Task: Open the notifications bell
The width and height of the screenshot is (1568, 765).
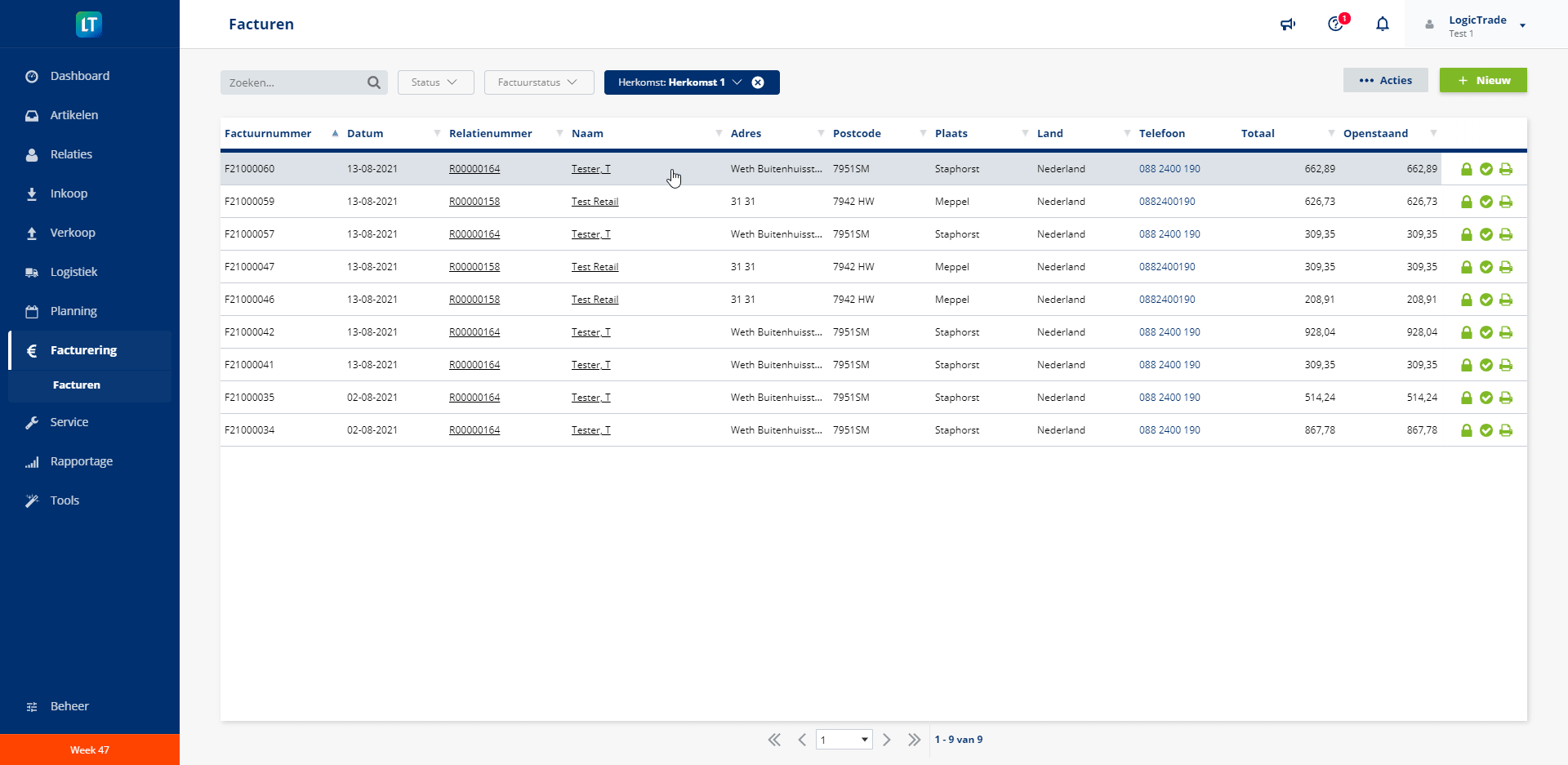Action: pos(1383,24)
